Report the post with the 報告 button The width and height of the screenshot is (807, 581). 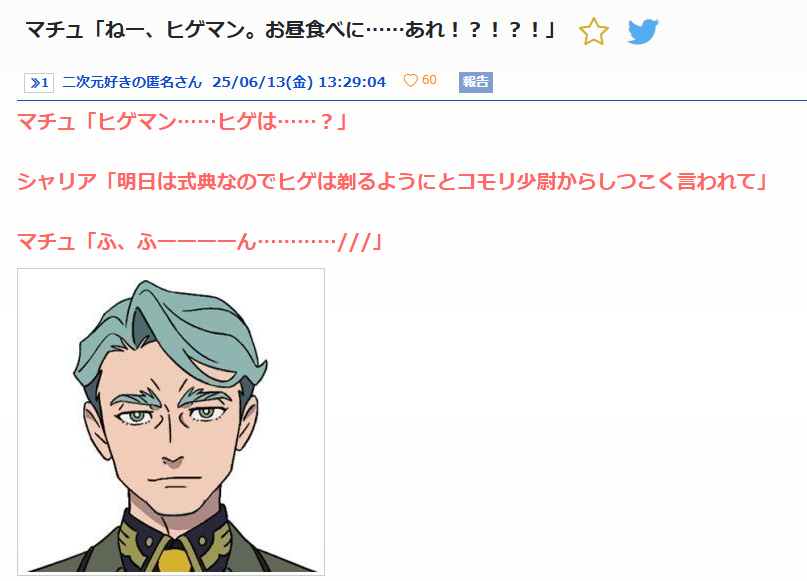point(476,82)
